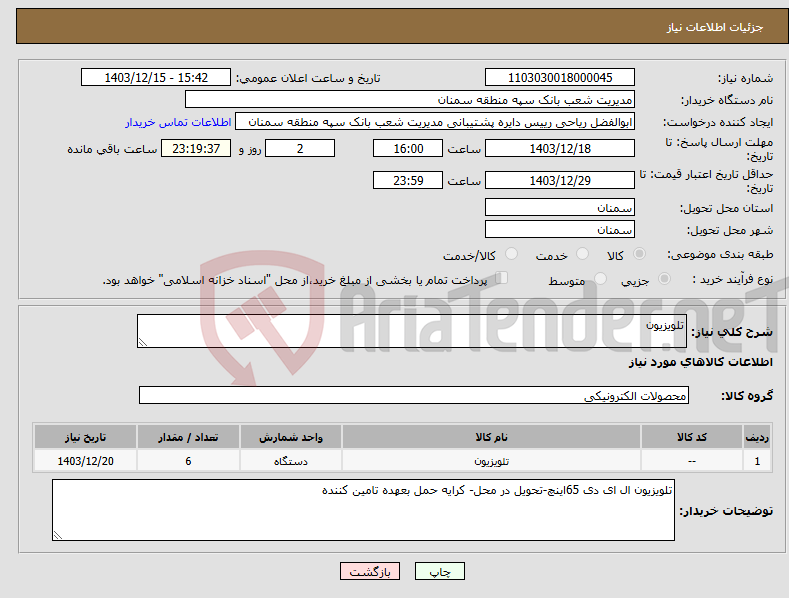Click the تلویزیون cell in the goods table

[491, 461]
